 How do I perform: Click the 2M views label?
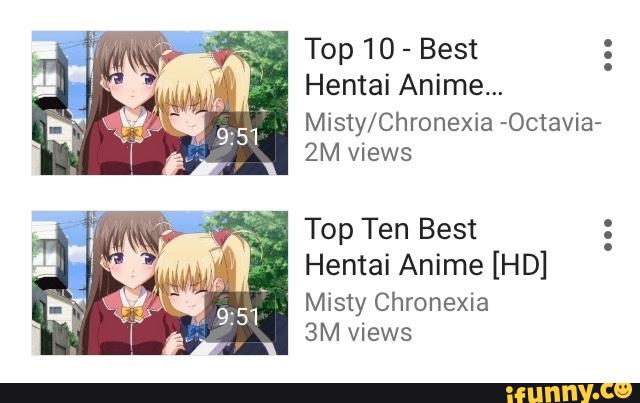click(358, 153)
